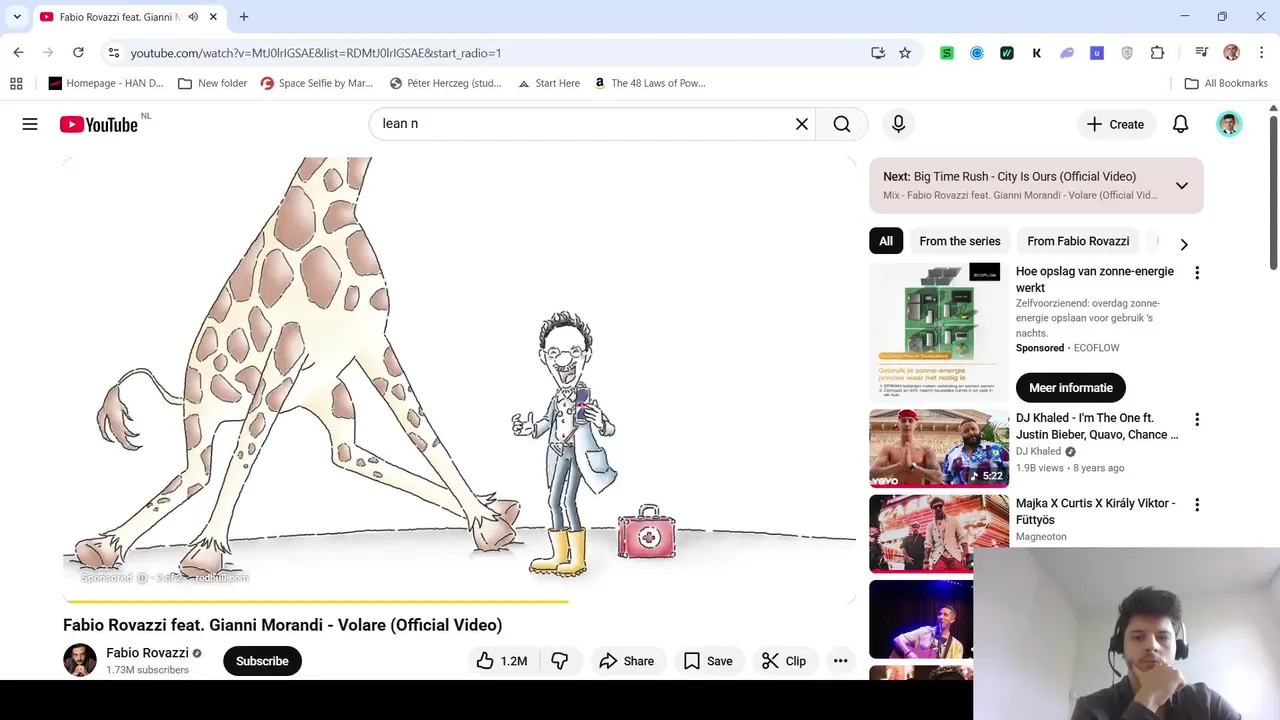
Task: Open options for Hoe opslag ad
Action: (x=1196, y=272)
